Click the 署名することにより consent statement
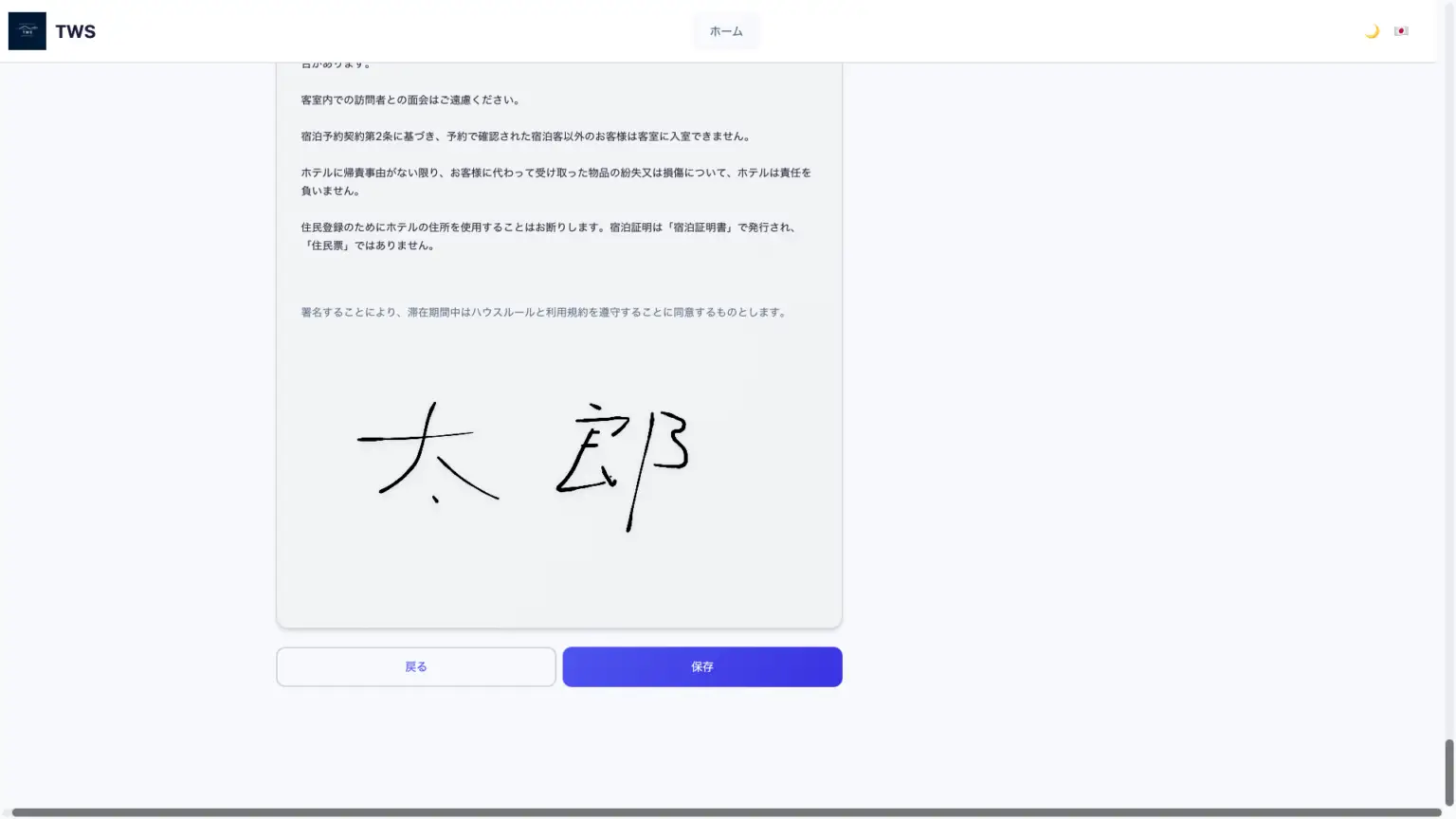1456x819 pixels. [x=544, y=312]
